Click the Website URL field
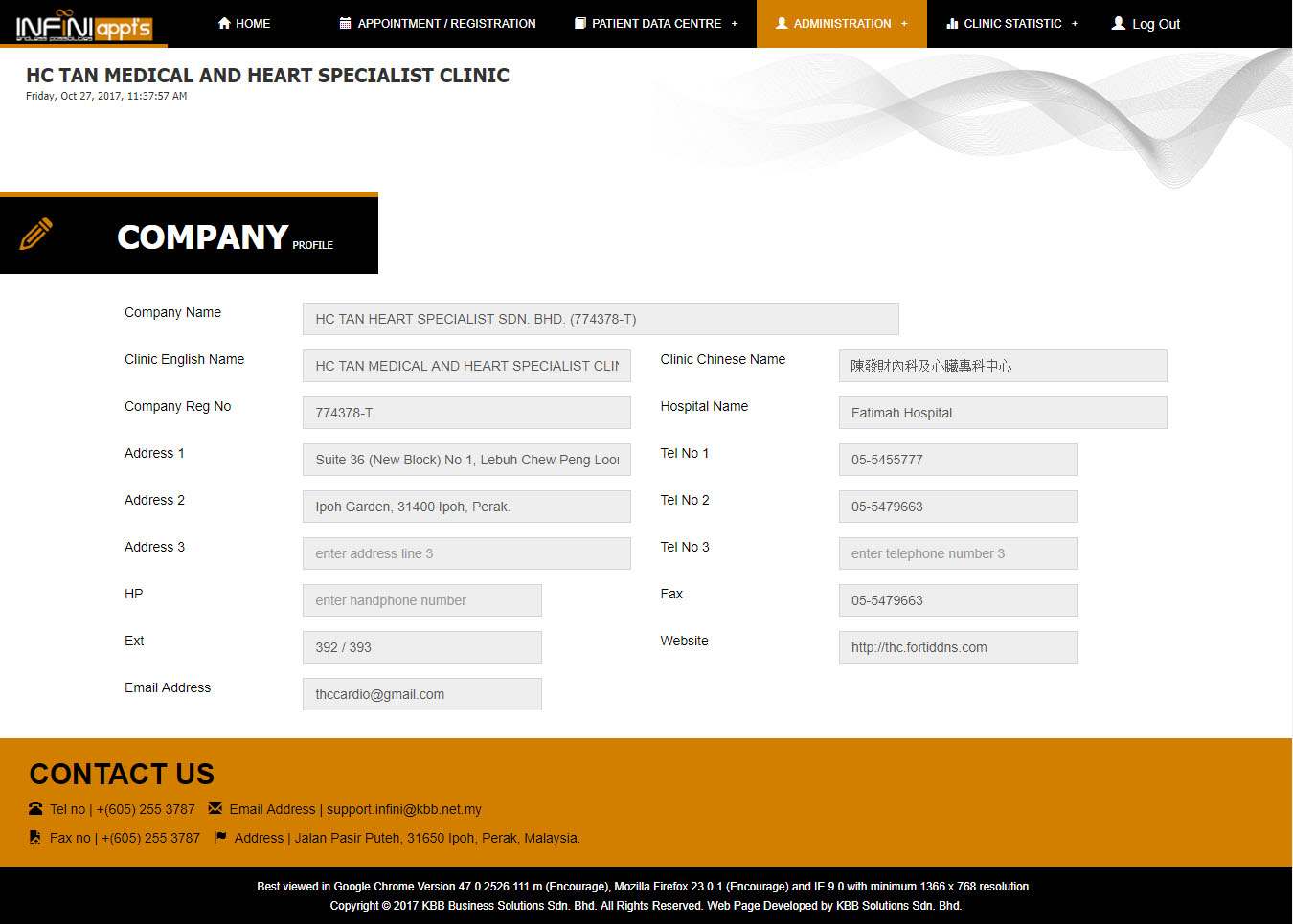 tap(959, 647)
